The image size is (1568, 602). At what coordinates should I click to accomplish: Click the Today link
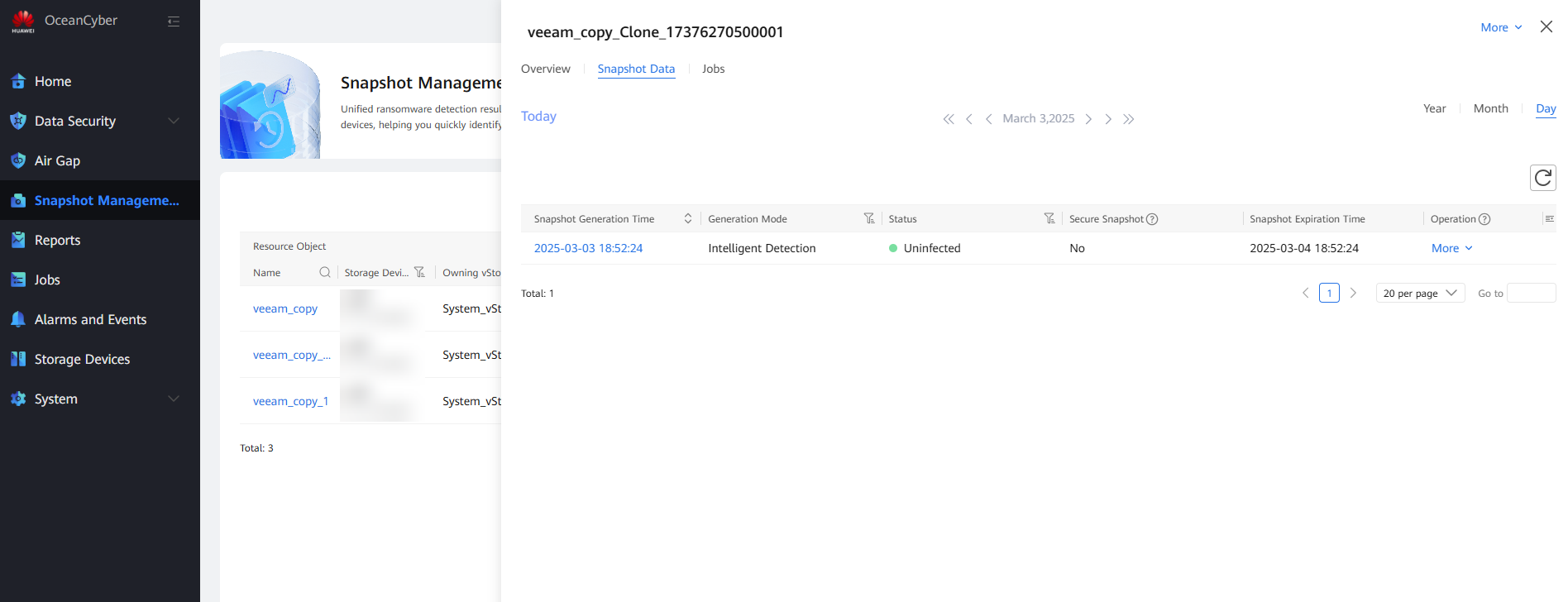(538, 117)
